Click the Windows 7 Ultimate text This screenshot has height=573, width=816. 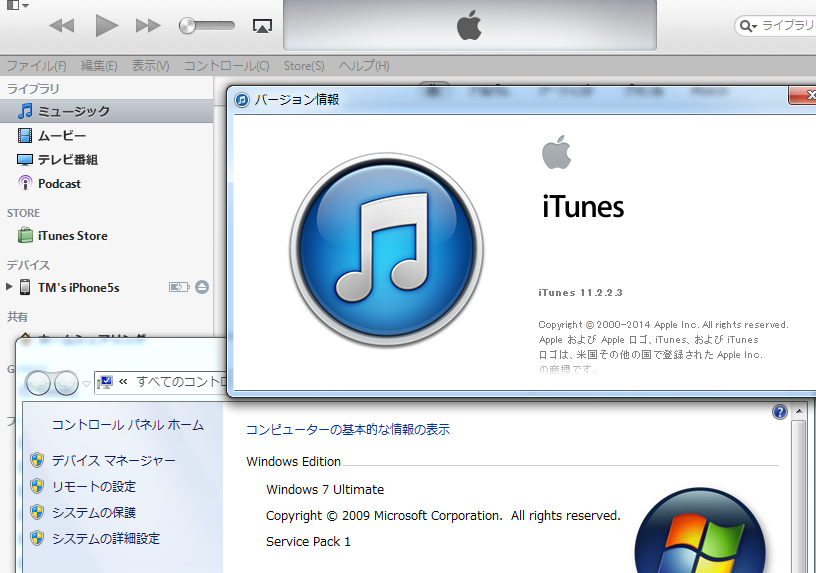point(325,490)
